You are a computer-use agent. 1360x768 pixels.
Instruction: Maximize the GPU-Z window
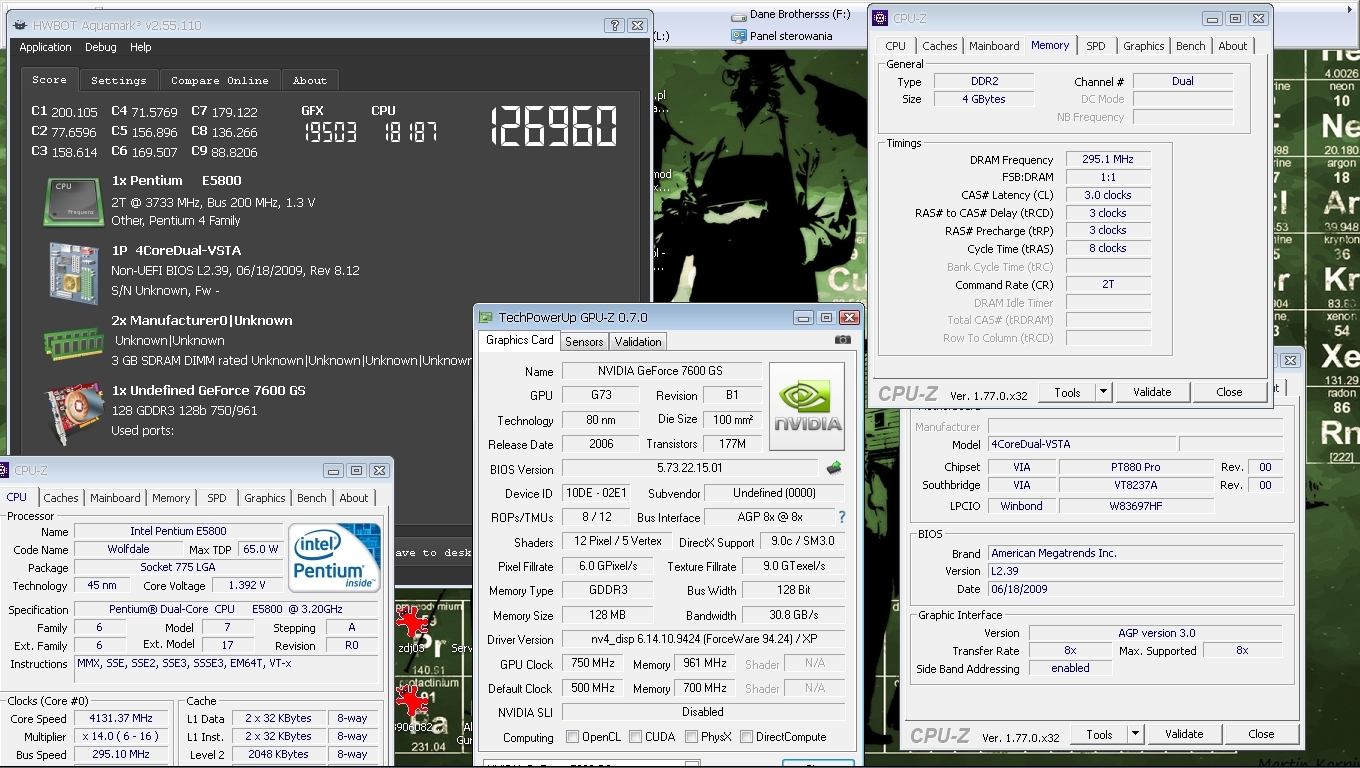pyautogui.click(x=826, y=317)
